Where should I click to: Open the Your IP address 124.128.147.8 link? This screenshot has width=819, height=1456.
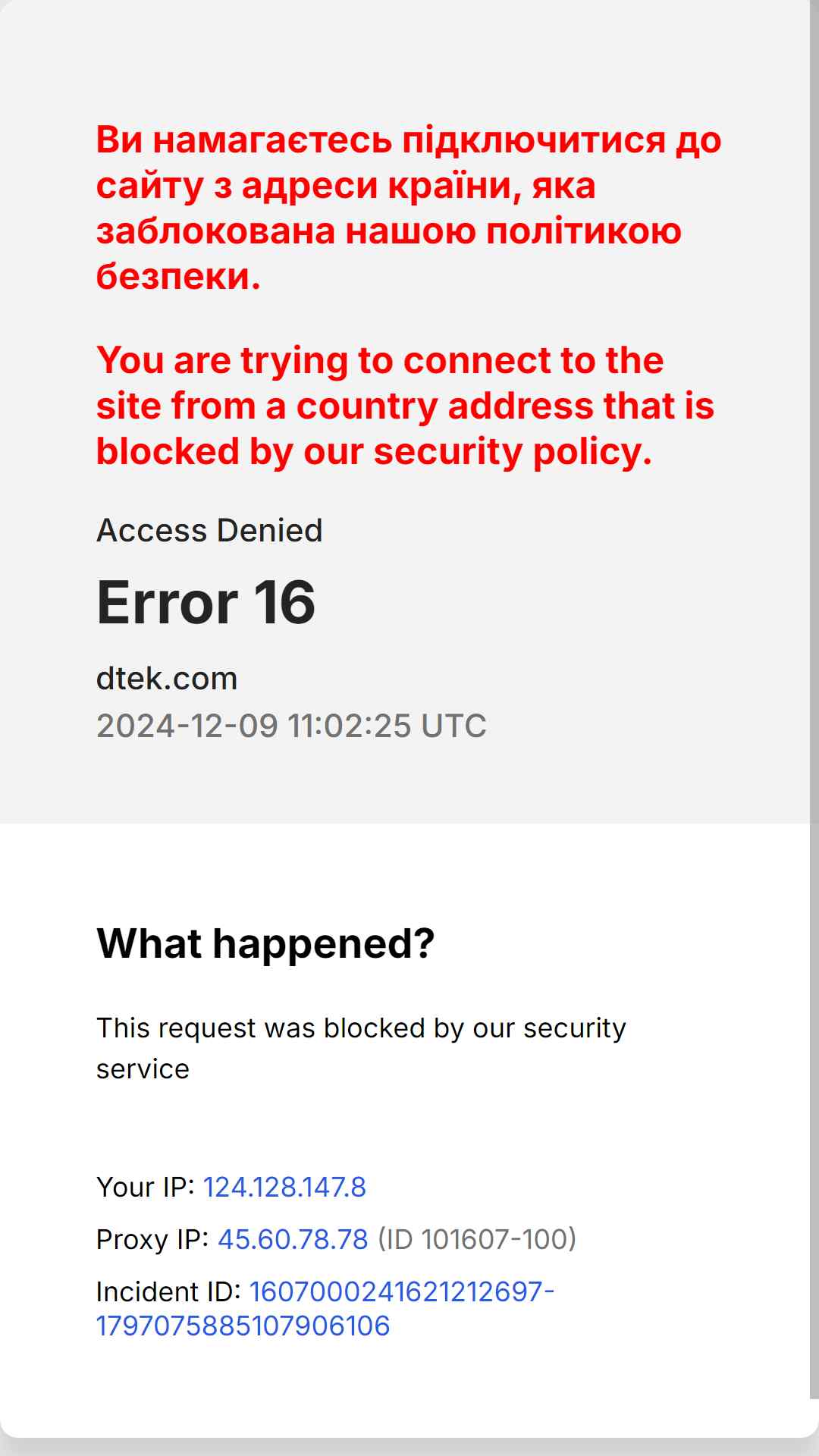pos(284,1187)
